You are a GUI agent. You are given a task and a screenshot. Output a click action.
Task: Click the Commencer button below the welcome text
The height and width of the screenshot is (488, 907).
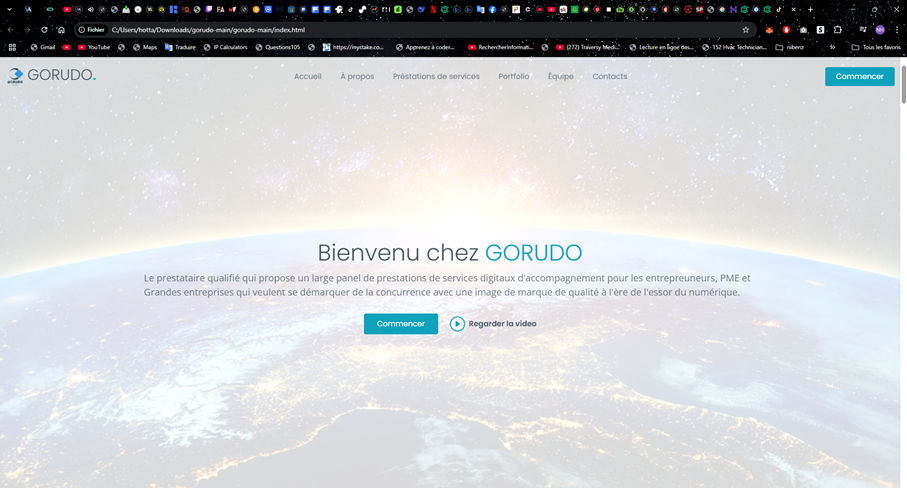click(x=401, y=324)
